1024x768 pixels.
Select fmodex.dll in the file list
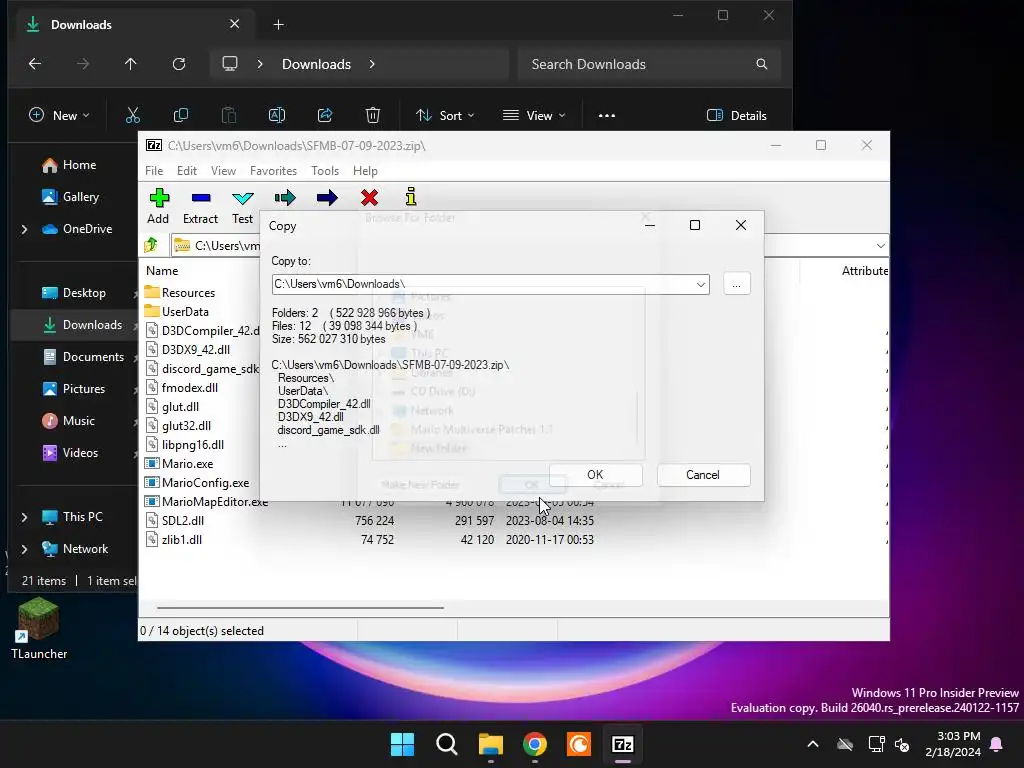[x=182, y=387]
